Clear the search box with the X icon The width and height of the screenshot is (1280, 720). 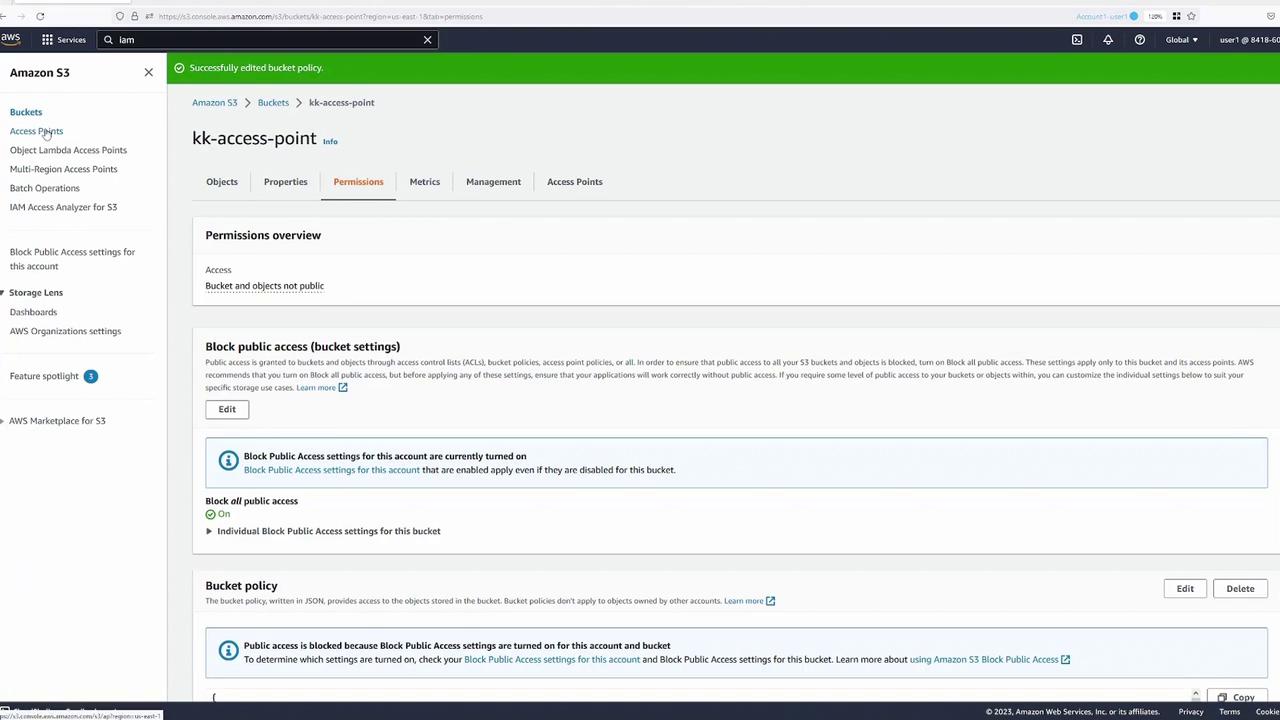[427, 40]
